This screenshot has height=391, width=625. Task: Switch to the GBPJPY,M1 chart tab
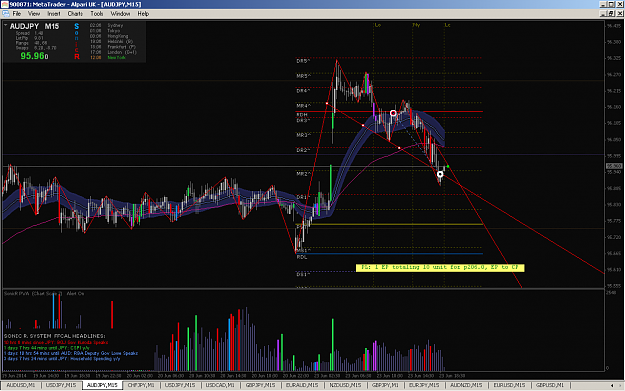[385, 385]
